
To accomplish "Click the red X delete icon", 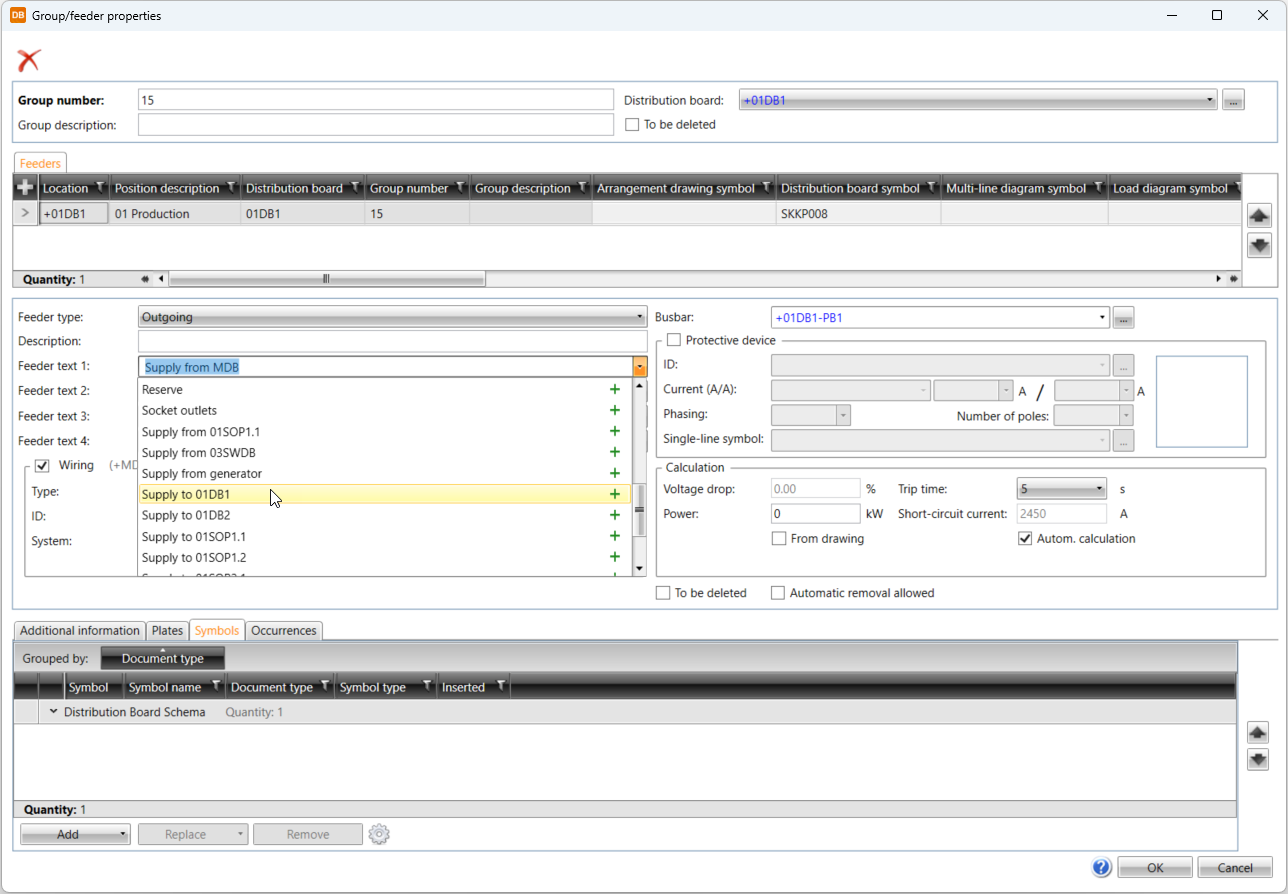I will coord(29,60).
